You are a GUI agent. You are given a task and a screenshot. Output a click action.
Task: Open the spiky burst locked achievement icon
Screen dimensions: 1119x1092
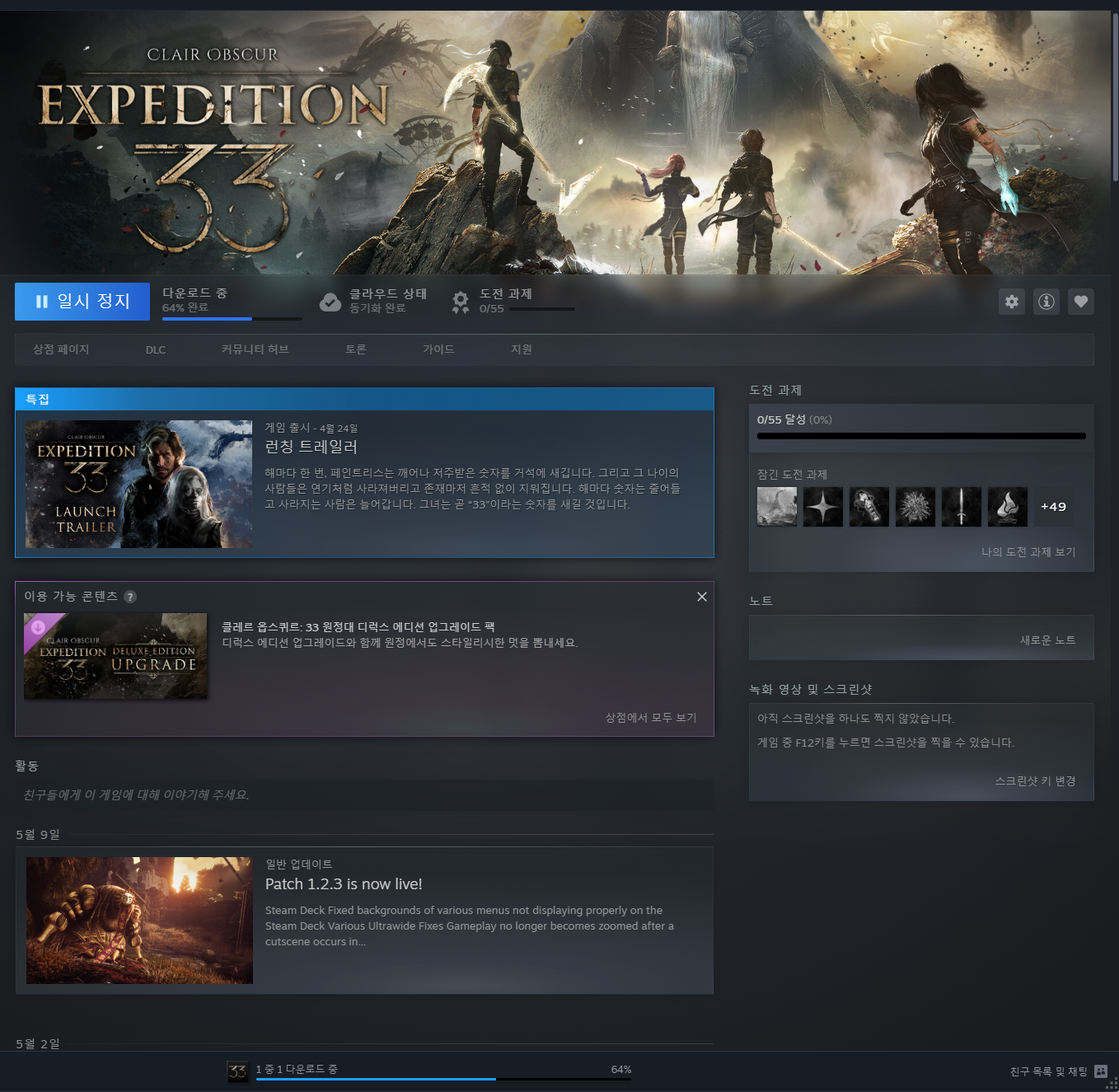[x=915, y=506]
